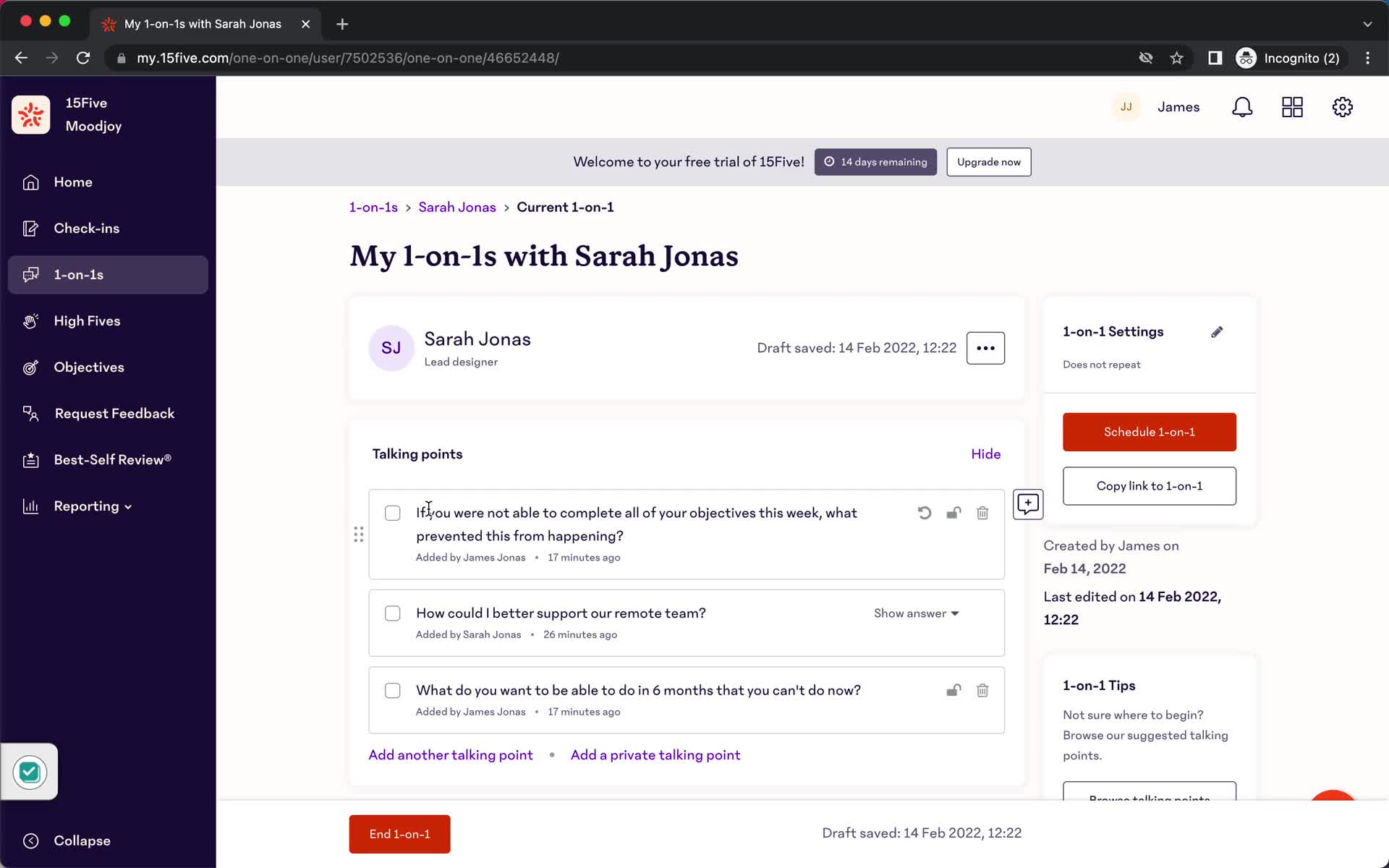Click the 1-on-1s breadcrumb menu item
This screenshot has width=1389, height=868.
pyautogui.click(x=373, y=207)
